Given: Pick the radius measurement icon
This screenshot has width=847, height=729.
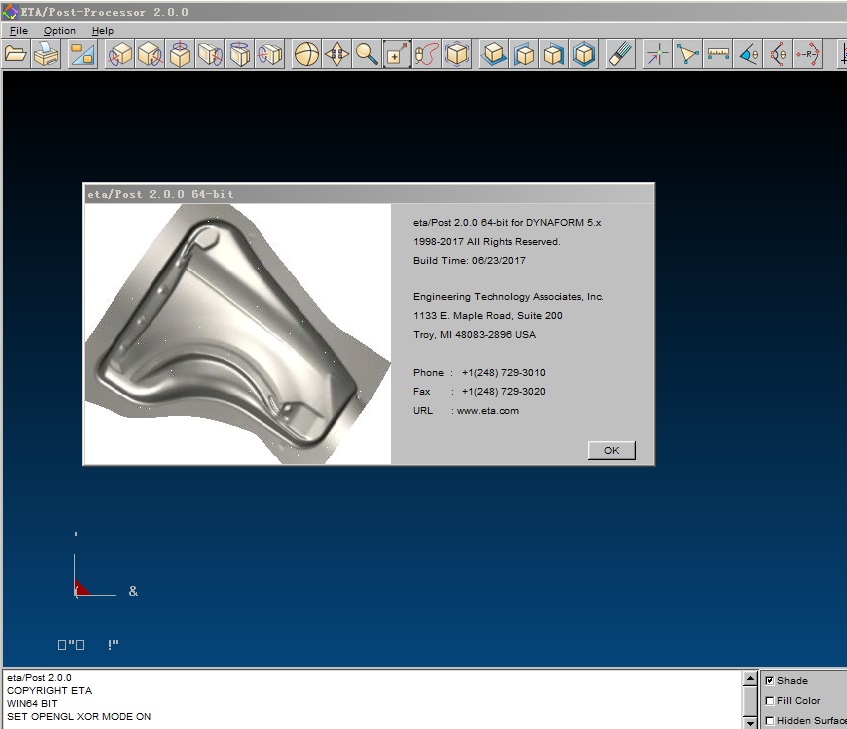Looking at the screenshot, I should pyautogui.click(x=808, y=54).
